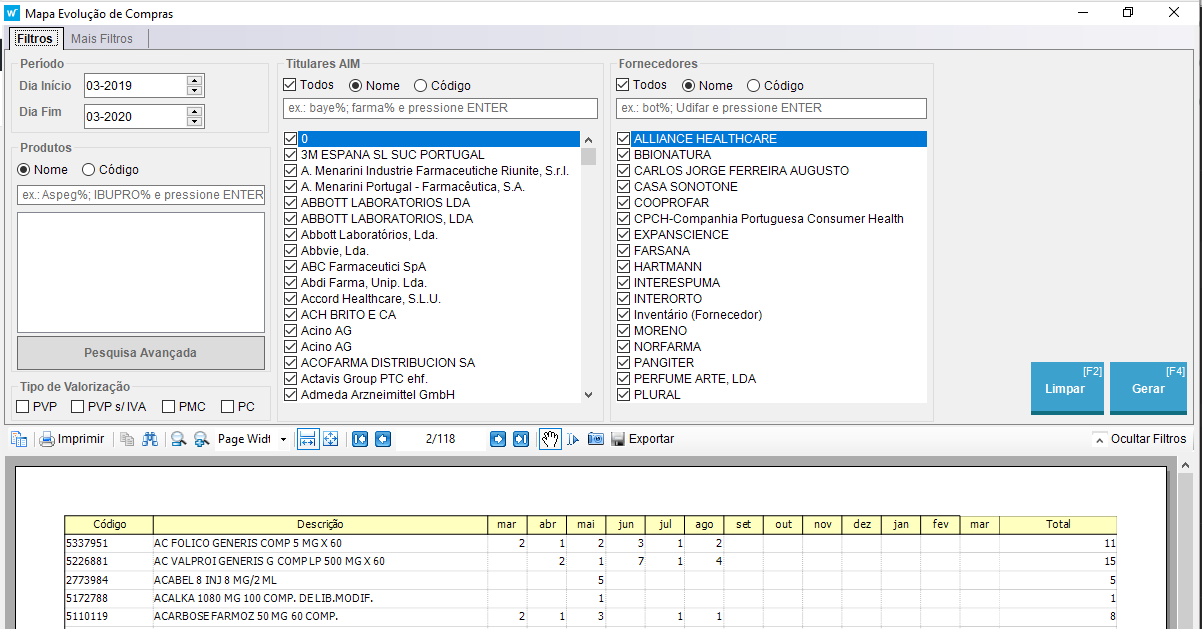The height and width of the screenshot is (629, 1202).
Task: Open the Filtros tab
Action: coord(35,38)
